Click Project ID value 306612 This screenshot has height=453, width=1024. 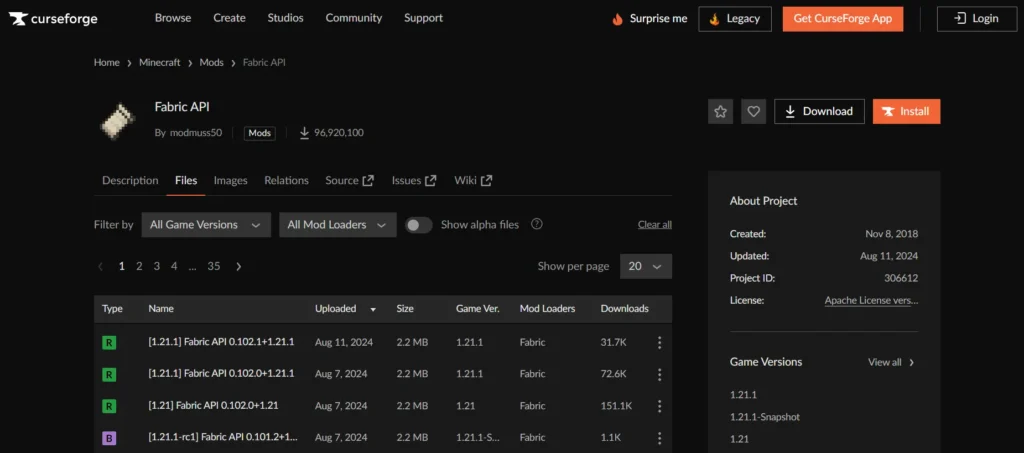coord(901,278)
